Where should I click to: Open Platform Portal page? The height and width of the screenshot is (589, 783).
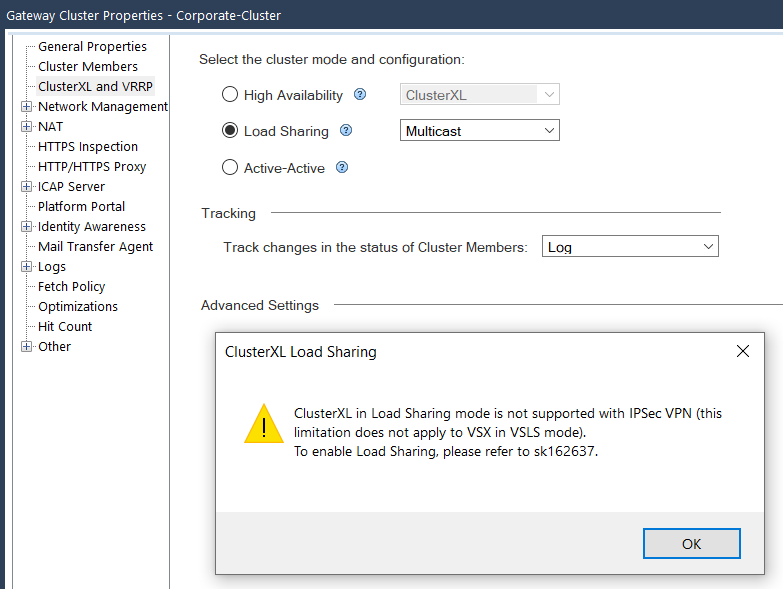click(x=81, y=206)
